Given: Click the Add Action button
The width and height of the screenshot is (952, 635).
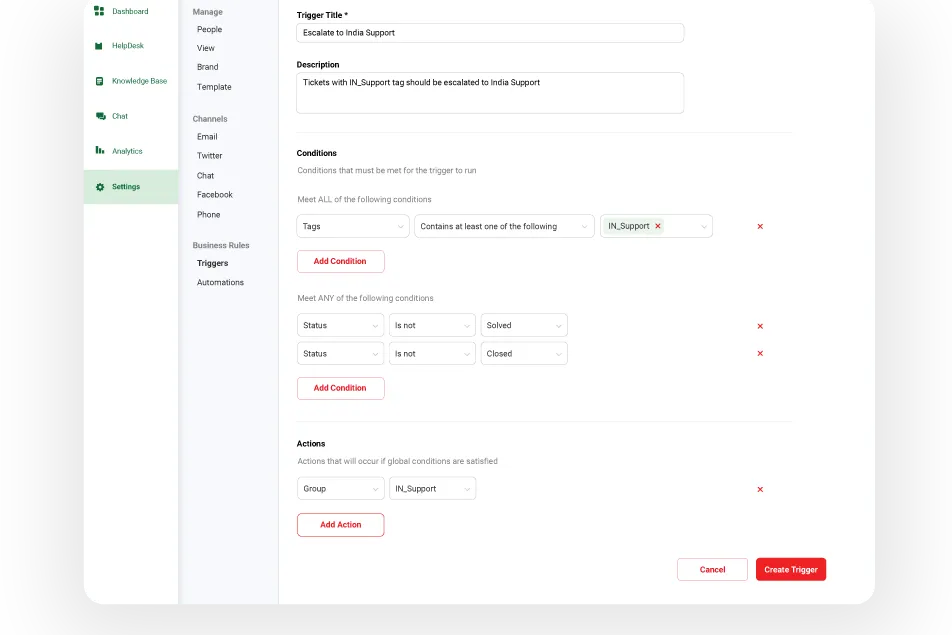Looking at the screenshot, I should (x=340, y=525).
